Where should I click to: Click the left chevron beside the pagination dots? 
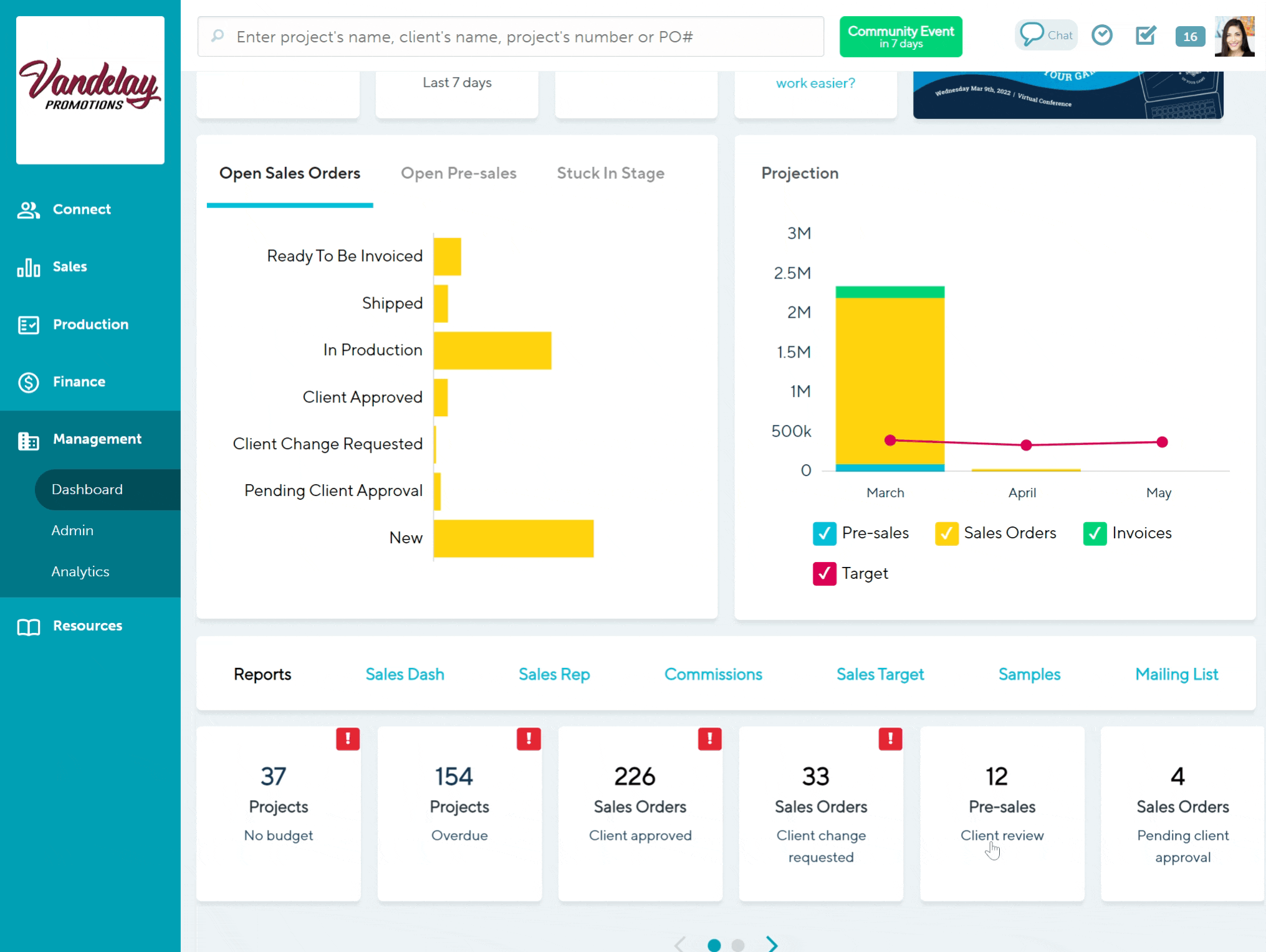679,943
